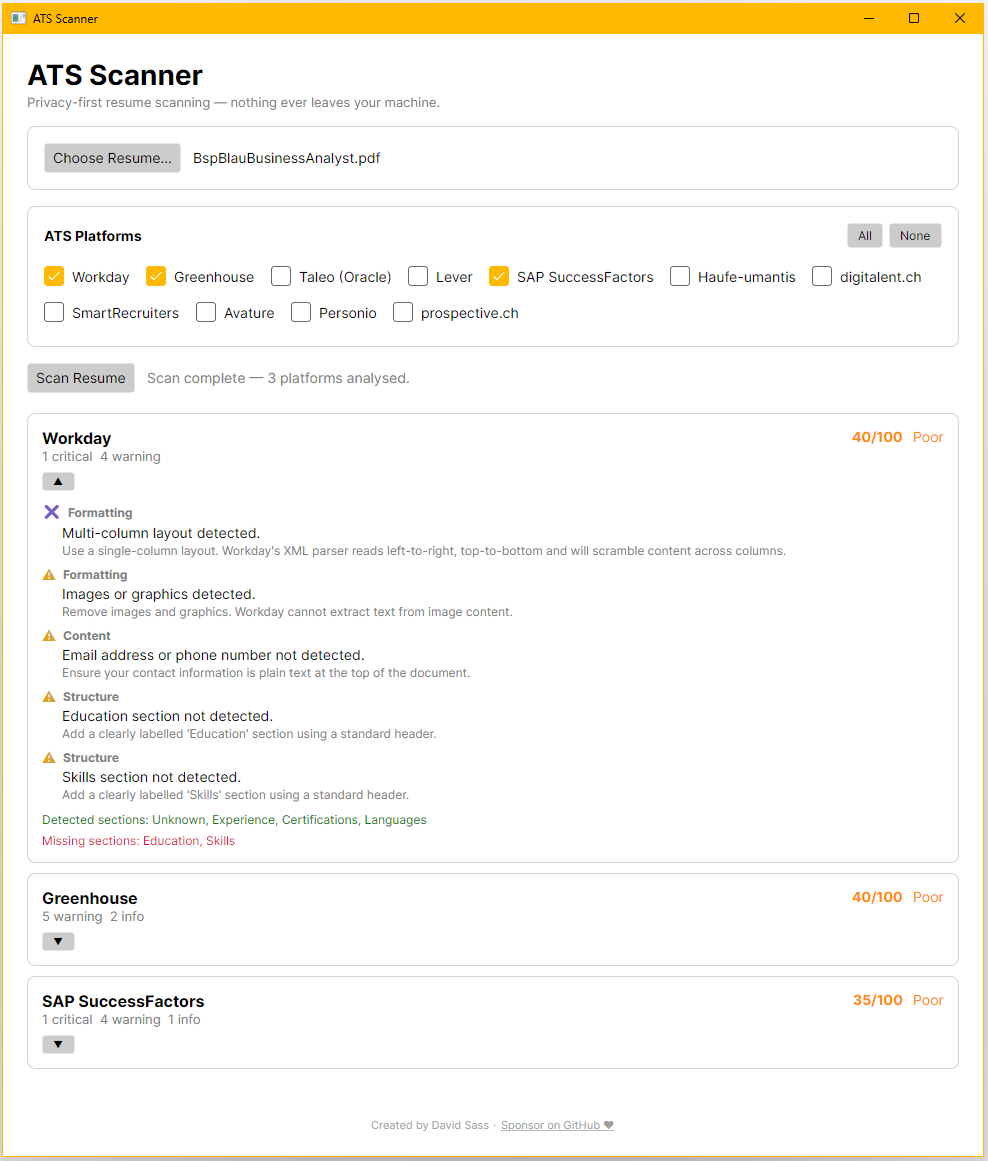Collapse the Workday results card
Image resolution: width=988 pixels, height=1161 pixels.
coord(59,481)
